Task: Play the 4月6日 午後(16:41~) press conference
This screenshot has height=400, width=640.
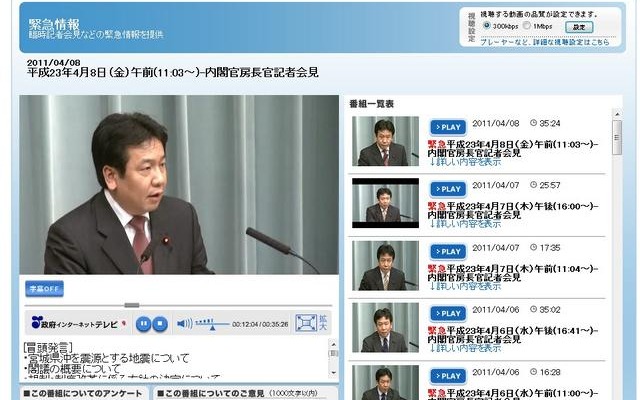Action: [x=448, y=313]
